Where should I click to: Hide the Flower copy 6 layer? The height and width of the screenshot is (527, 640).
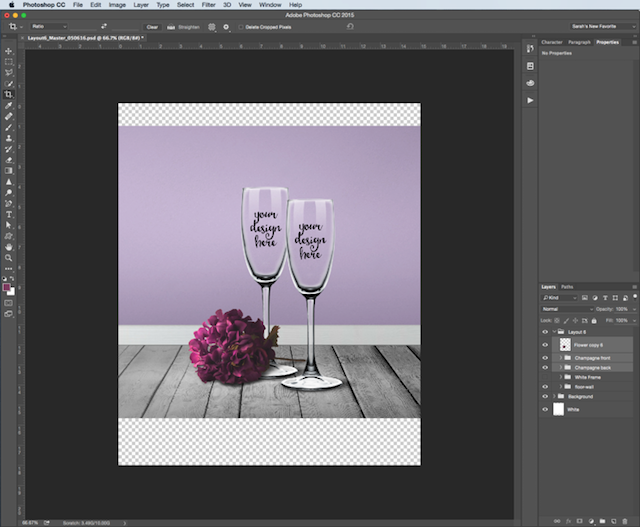tap(545, 345)
